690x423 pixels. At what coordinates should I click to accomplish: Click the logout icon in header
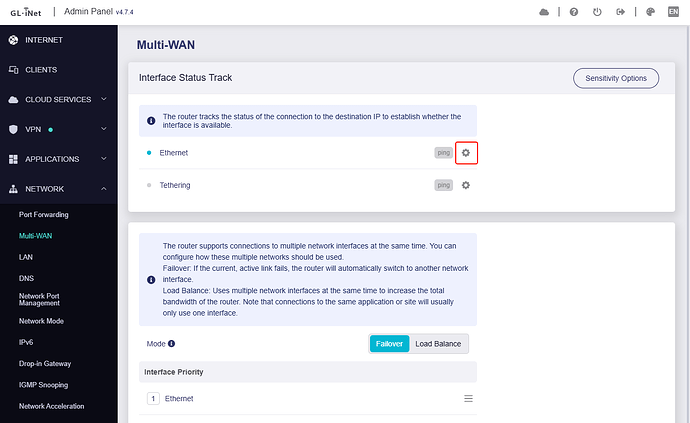[x=621, y=12]
